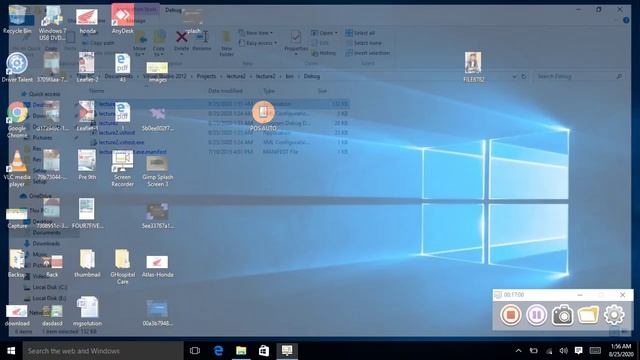Viewport: 640px width, 360px height.
Task: Focus the Search the web and Windows box
Action: pyautogui.click(x=103, y=351)
